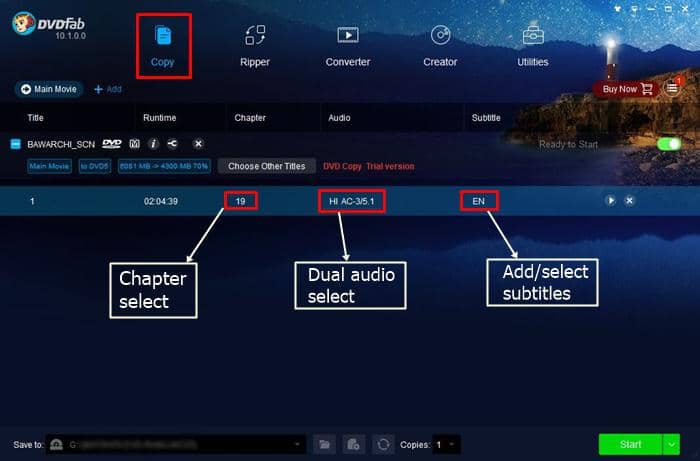Screen dimensions: 700x461
Task: Click the Add source button
Action: point(108,89)
